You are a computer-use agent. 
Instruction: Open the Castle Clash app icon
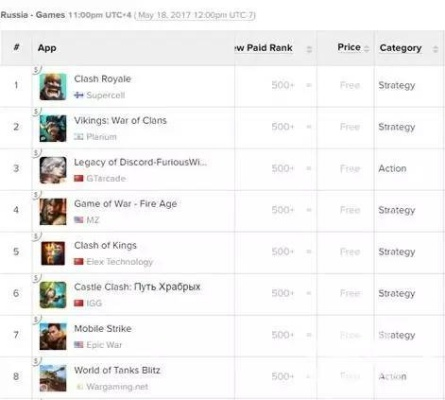pos(53,295)
